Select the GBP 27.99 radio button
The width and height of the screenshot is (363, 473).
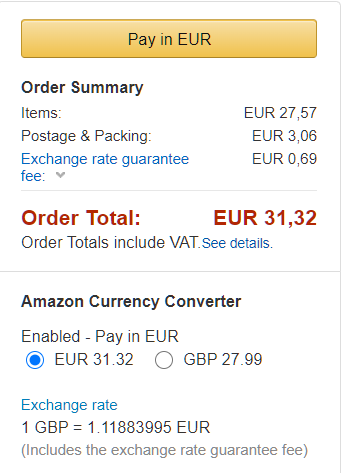click(164, 360)
